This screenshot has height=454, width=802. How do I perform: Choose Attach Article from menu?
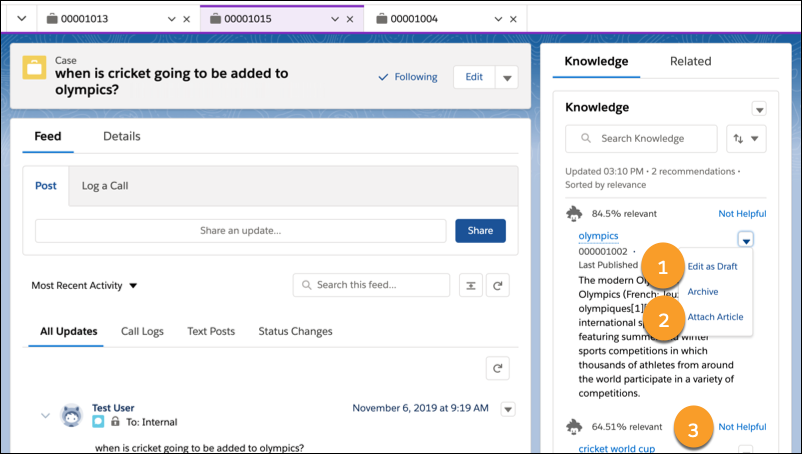pos(715,317)
